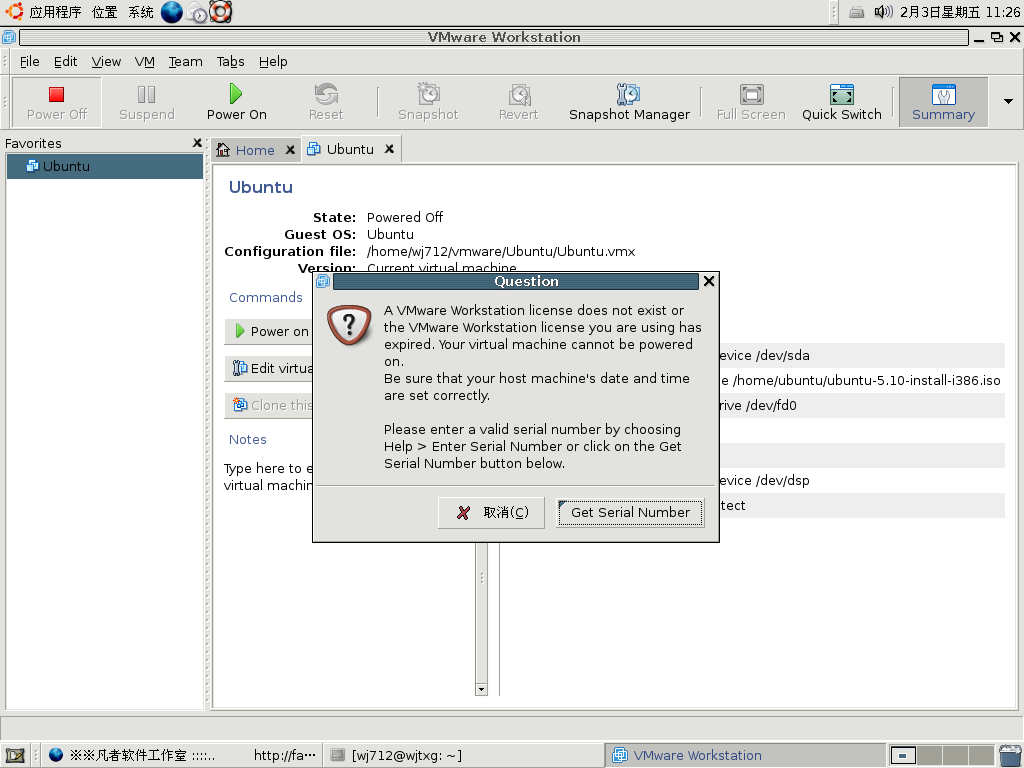Image resolution: width=1024 pixels, height=768 pixels.
Task: Click the date and time clock
Action: 959,12
